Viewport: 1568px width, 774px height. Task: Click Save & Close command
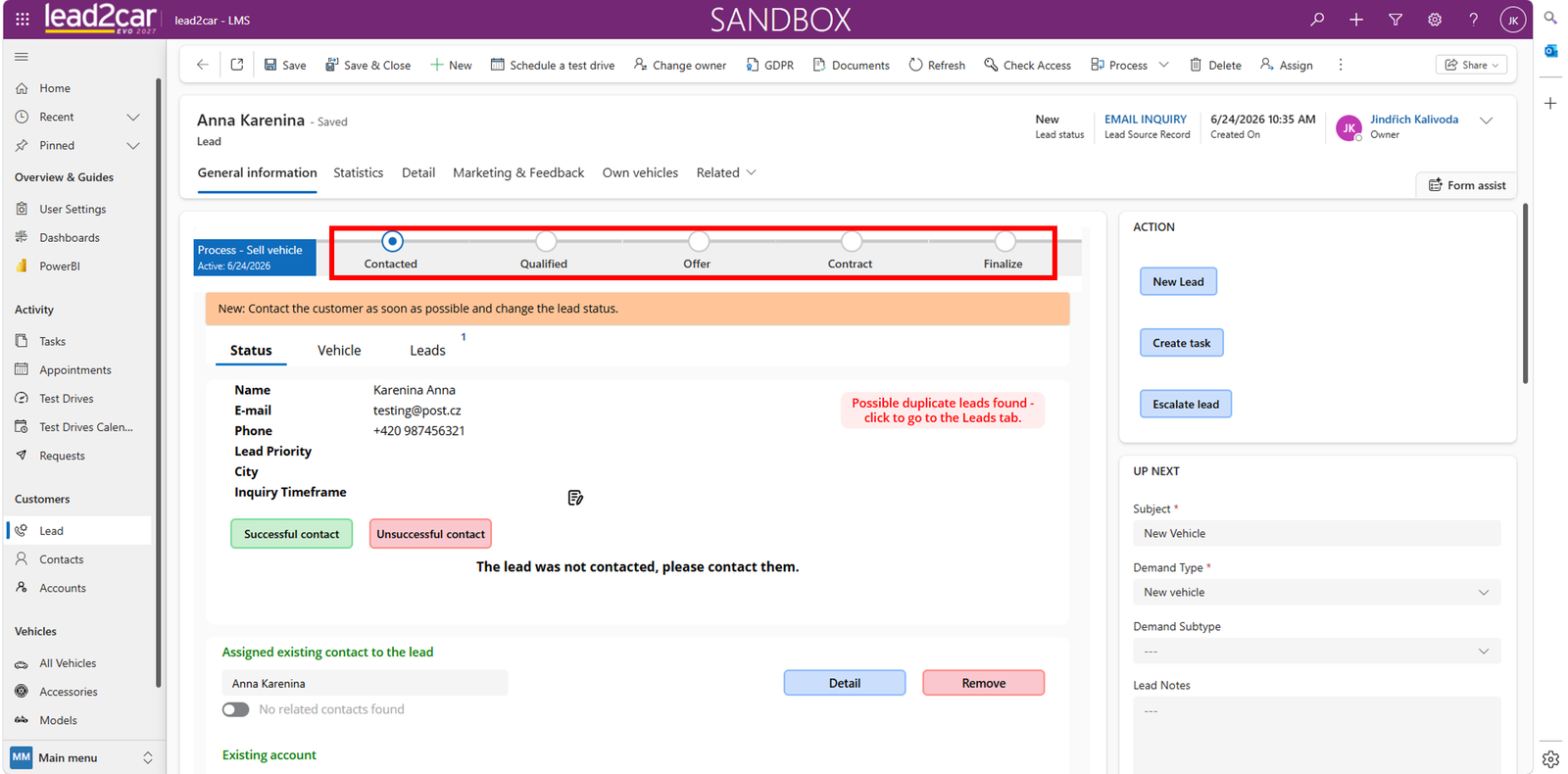368,65
